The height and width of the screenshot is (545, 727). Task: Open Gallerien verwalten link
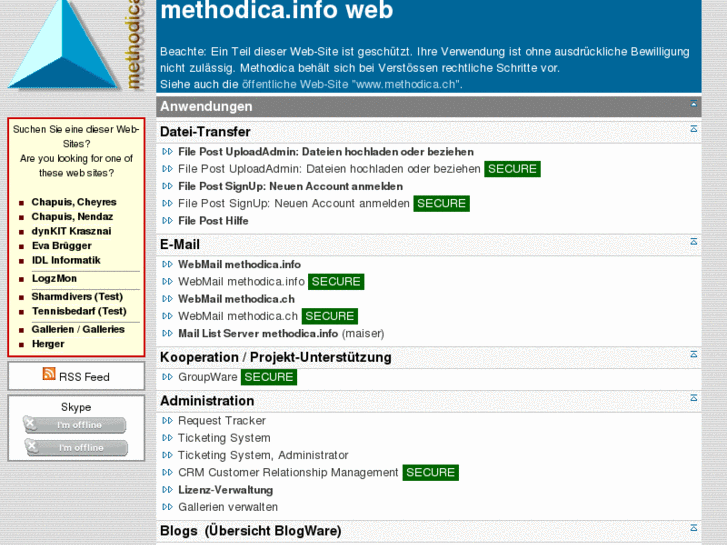tap(228, 507)
